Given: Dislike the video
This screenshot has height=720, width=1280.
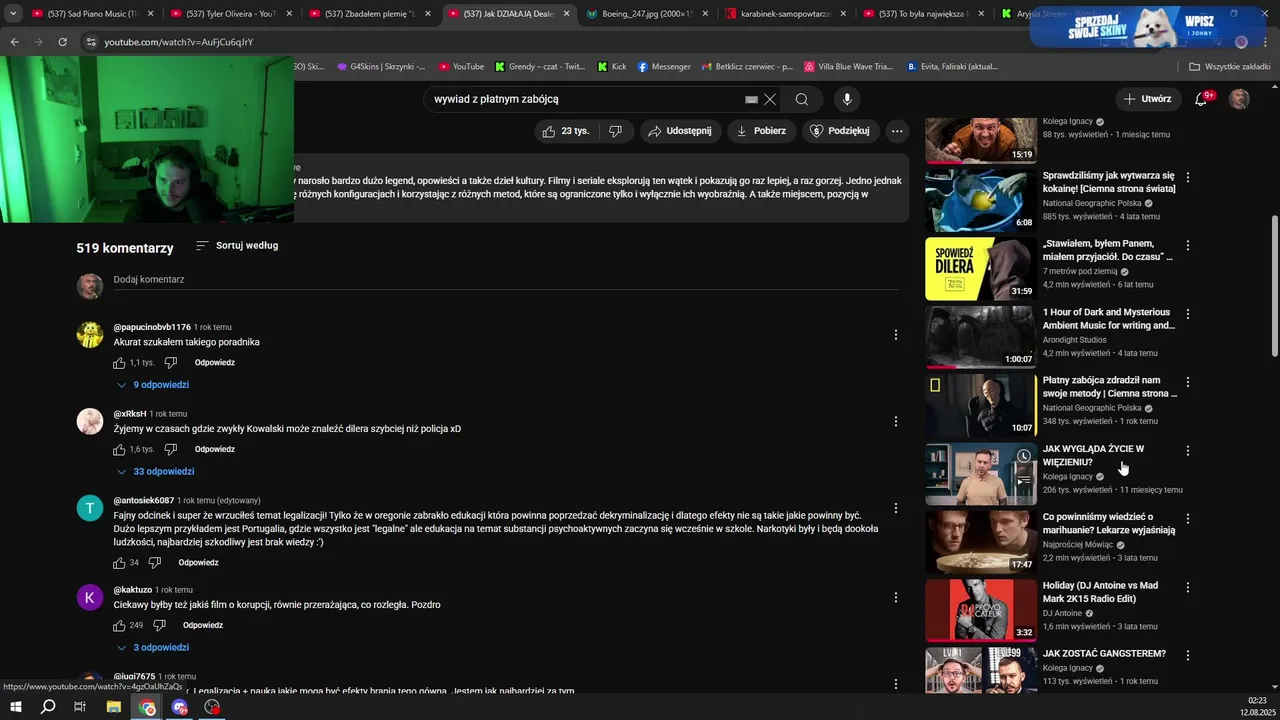Looking at the screenshot, I should (x=615, y=131).
